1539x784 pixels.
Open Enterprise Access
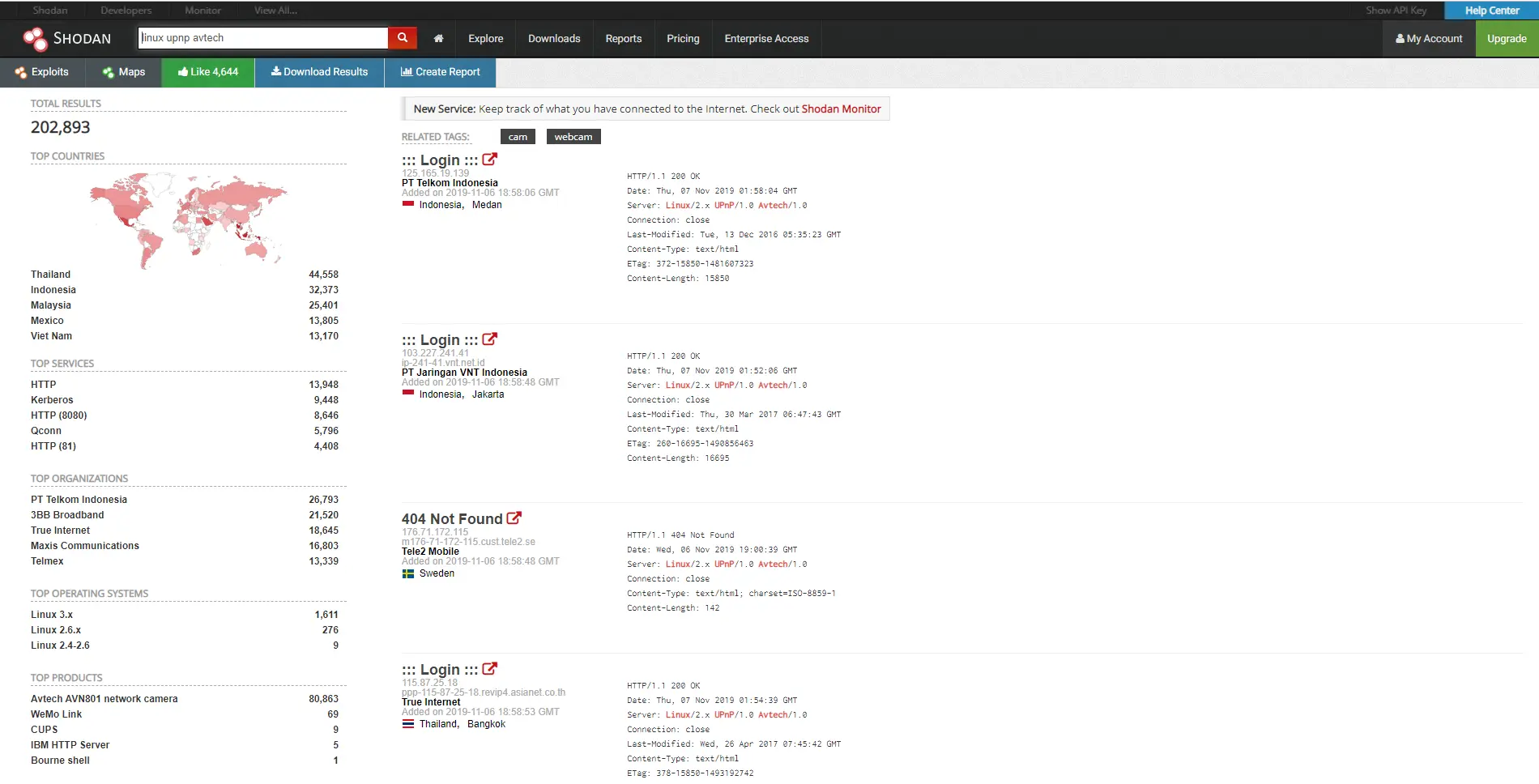pyautogui.click(x=766, y=39)
